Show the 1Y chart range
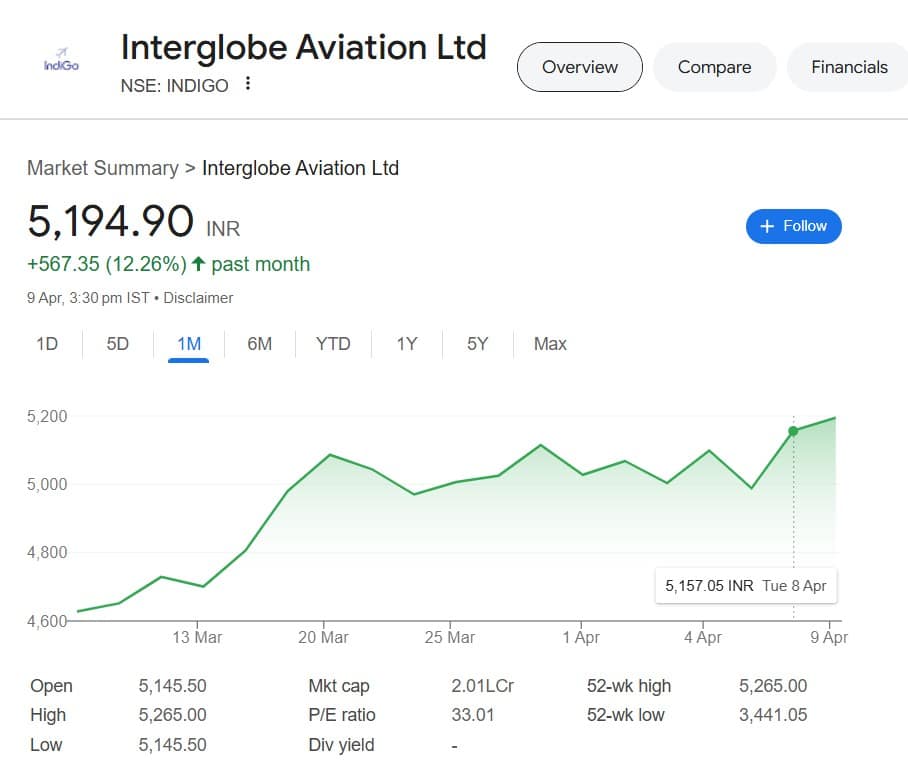908x771 pixels. pyautogui.click(x=407, y=344)
